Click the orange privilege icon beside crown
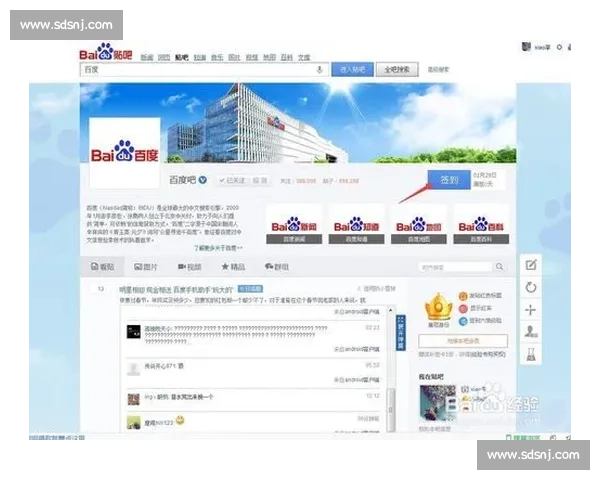The height and width of the screenshot is (480, 600). click(463, 296)
